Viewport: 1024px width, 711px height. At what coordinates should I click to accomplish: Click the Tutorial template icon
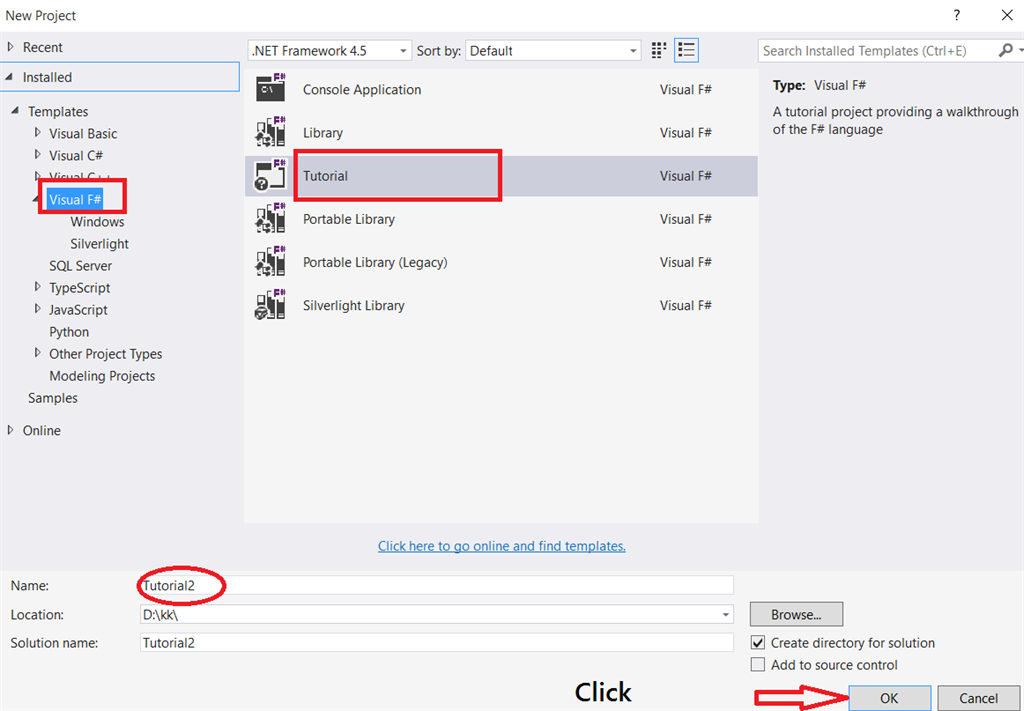tap(270, 175)
